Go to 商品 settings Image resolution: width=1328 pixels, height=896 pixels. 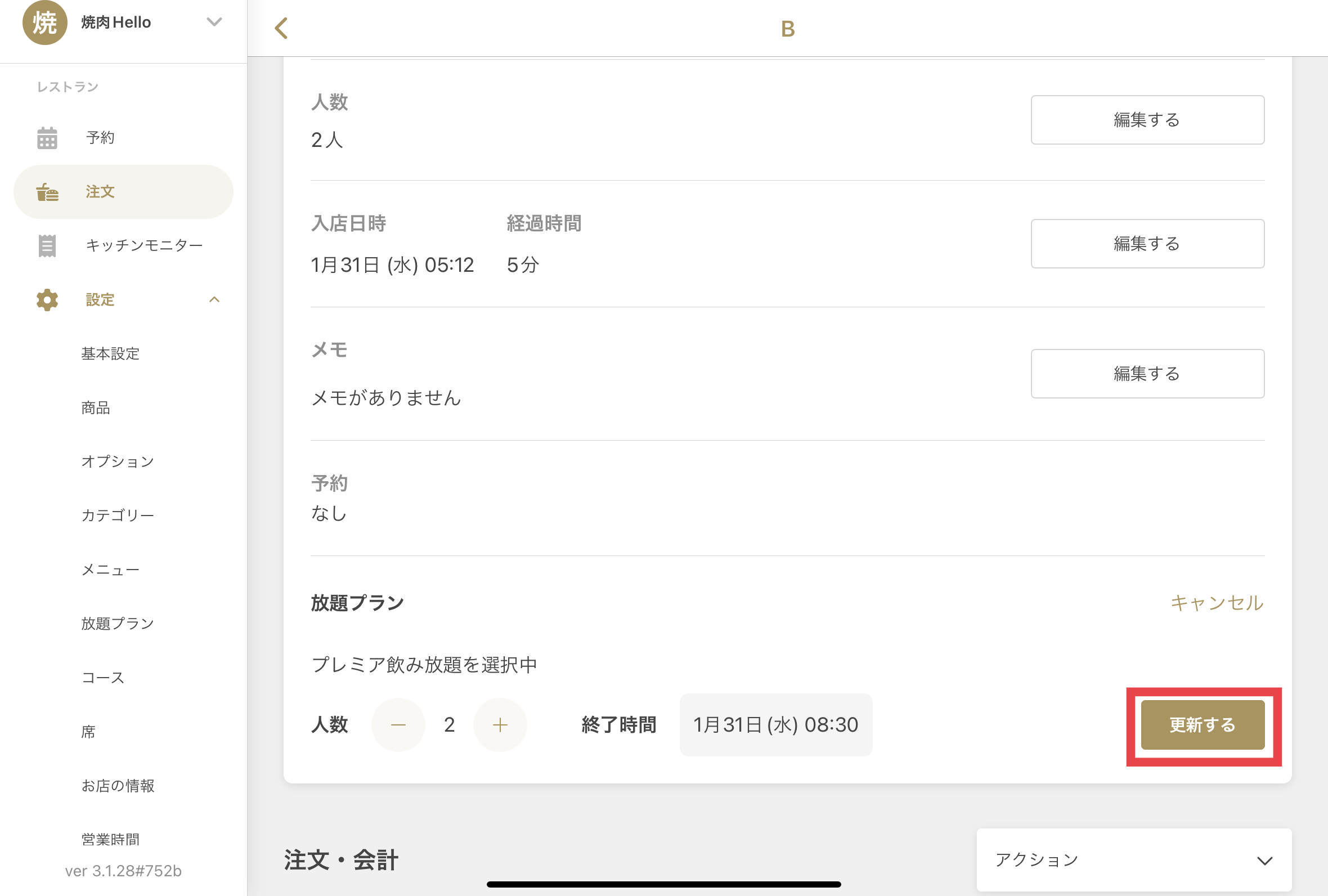96,407
